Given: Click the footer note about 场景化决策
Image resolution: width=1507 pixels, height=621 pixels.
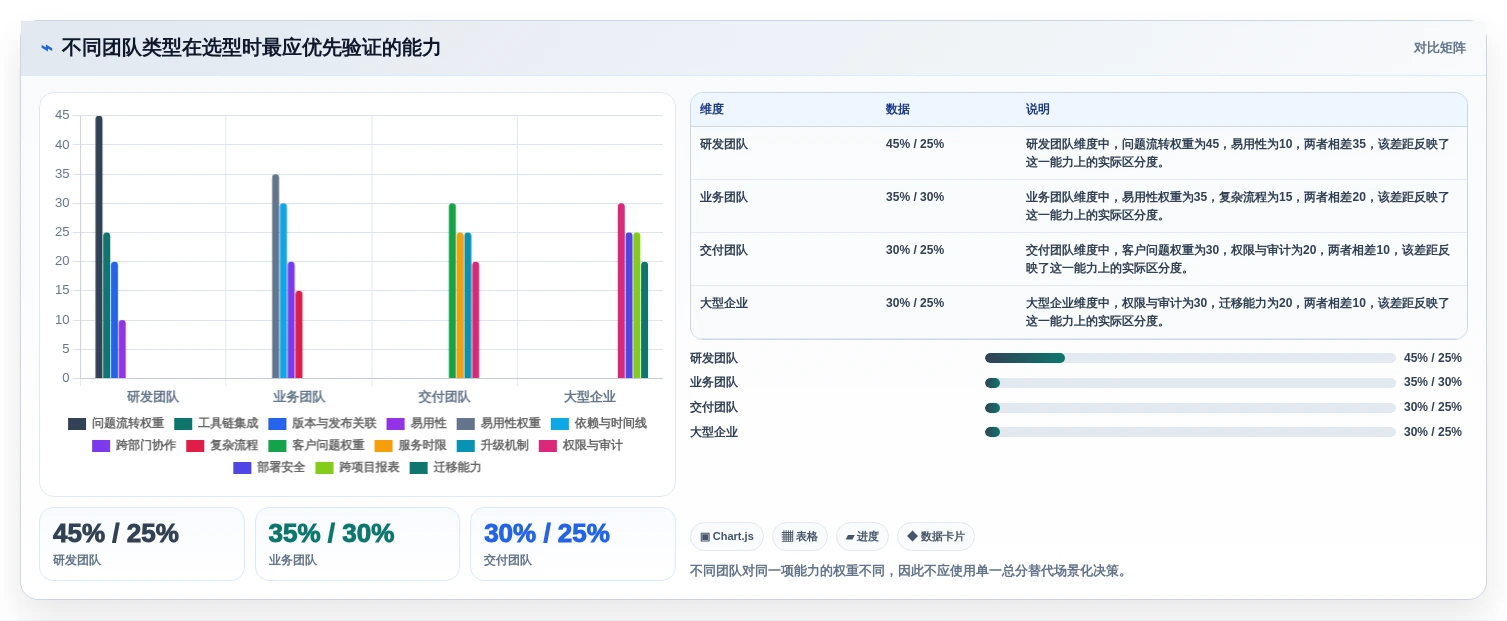Looking at the screenshot, I should point(911,571).
